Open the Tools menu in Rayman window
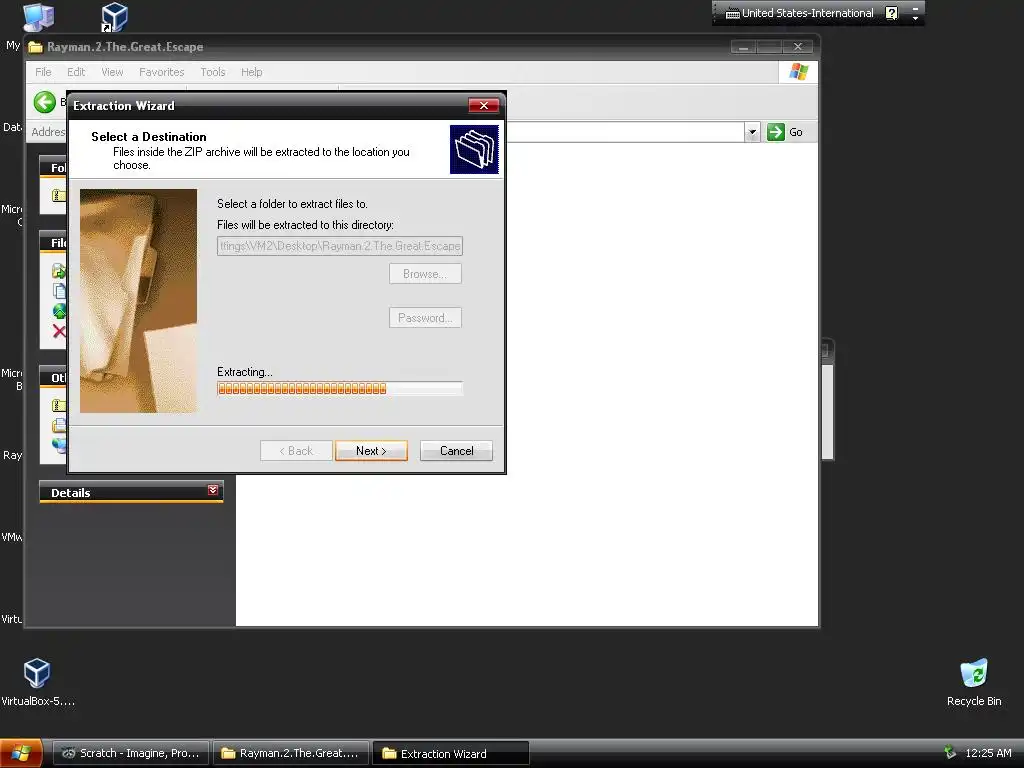 pos(212,72)
